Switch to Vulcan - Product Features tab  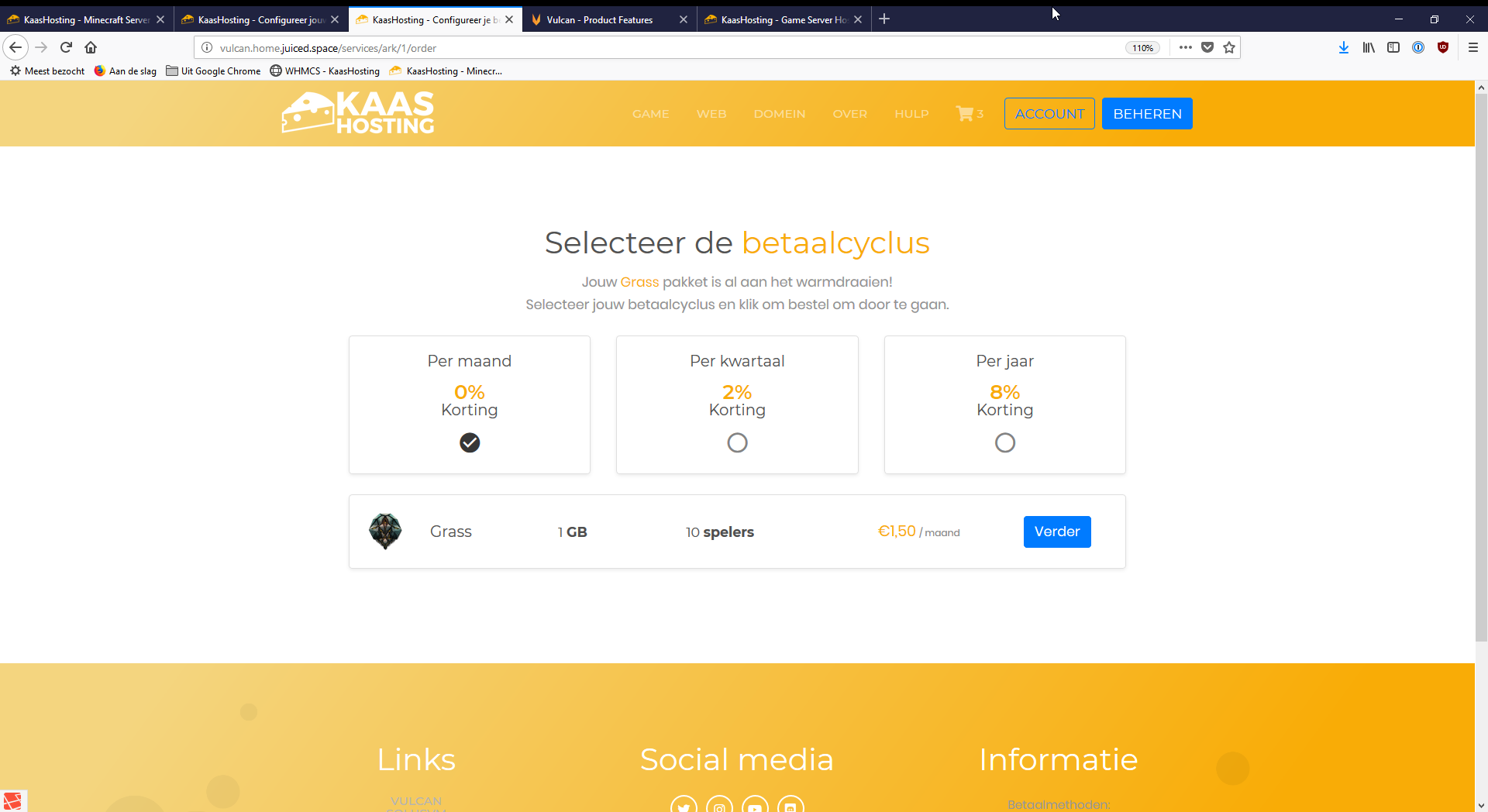pos(599,19)
